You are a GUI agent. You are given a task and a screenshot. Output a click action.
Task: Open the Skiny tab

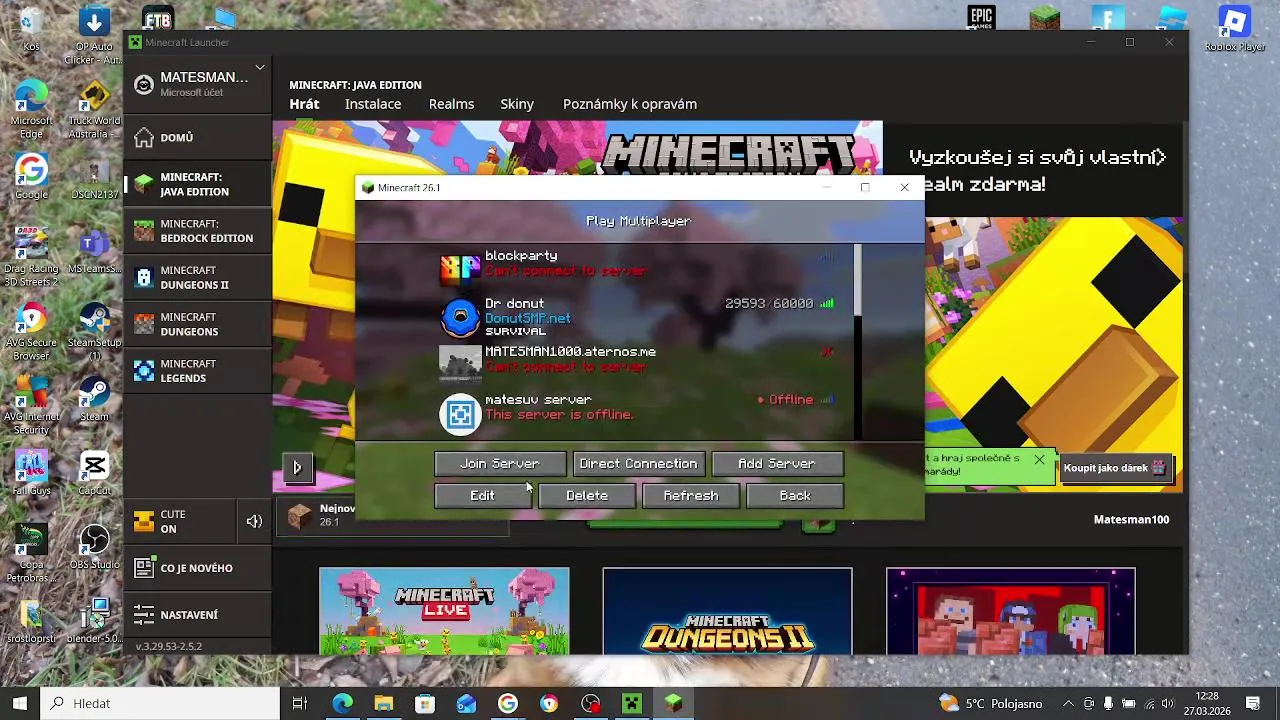(x=517, y=104)
